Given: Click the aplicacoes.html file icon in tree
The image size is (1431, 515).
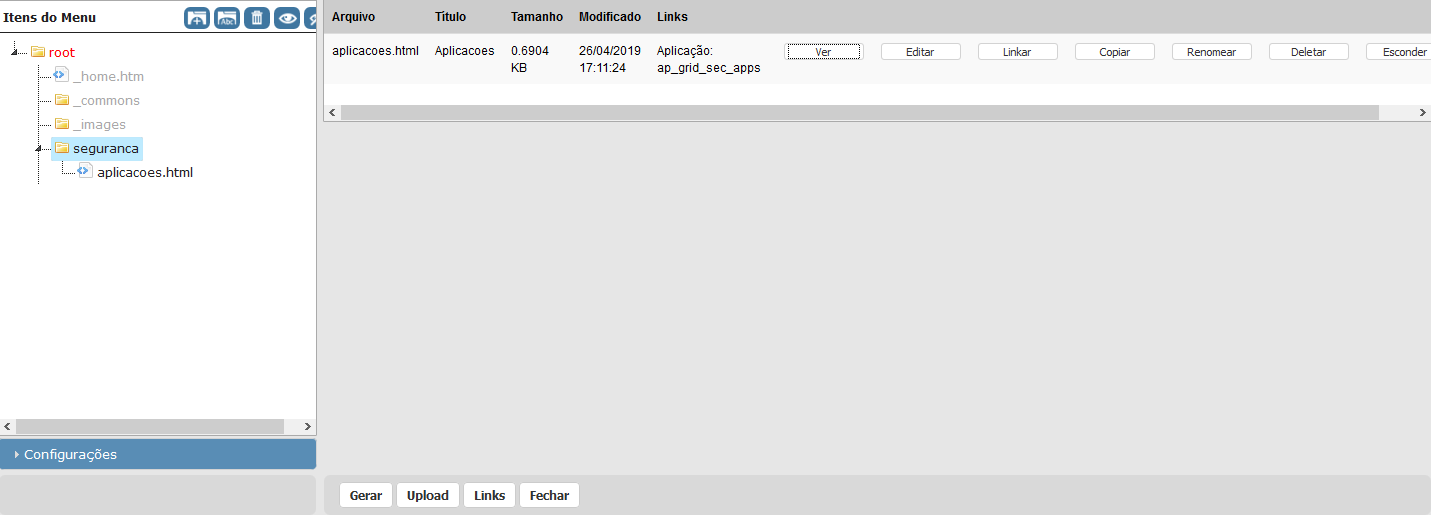Looking at the screenshot, I should pos(84,171).
